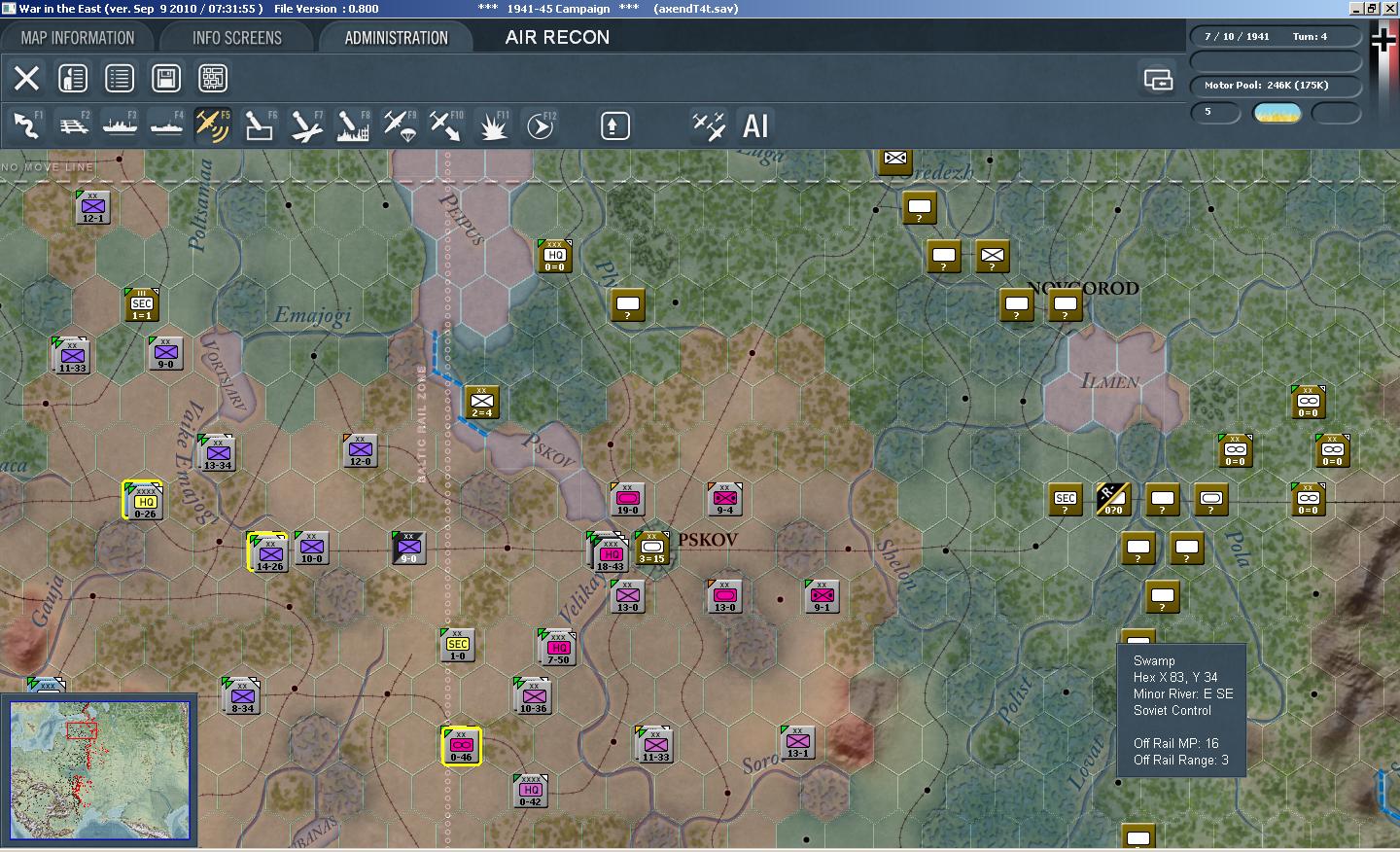
Task: Select the HQ 18-43 unit stack
Action: (x=609, y=552)
